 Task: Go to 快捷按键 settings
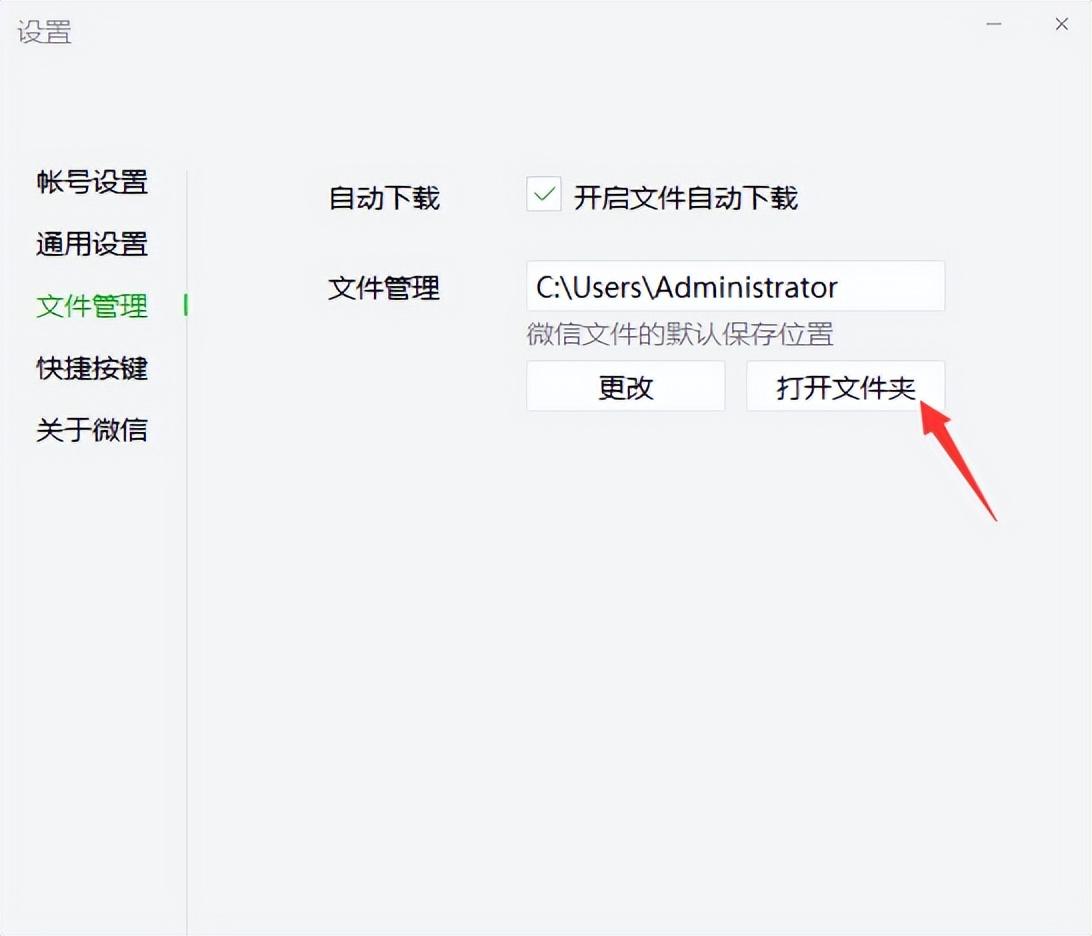pyautogui.click(x=92, y=368)
